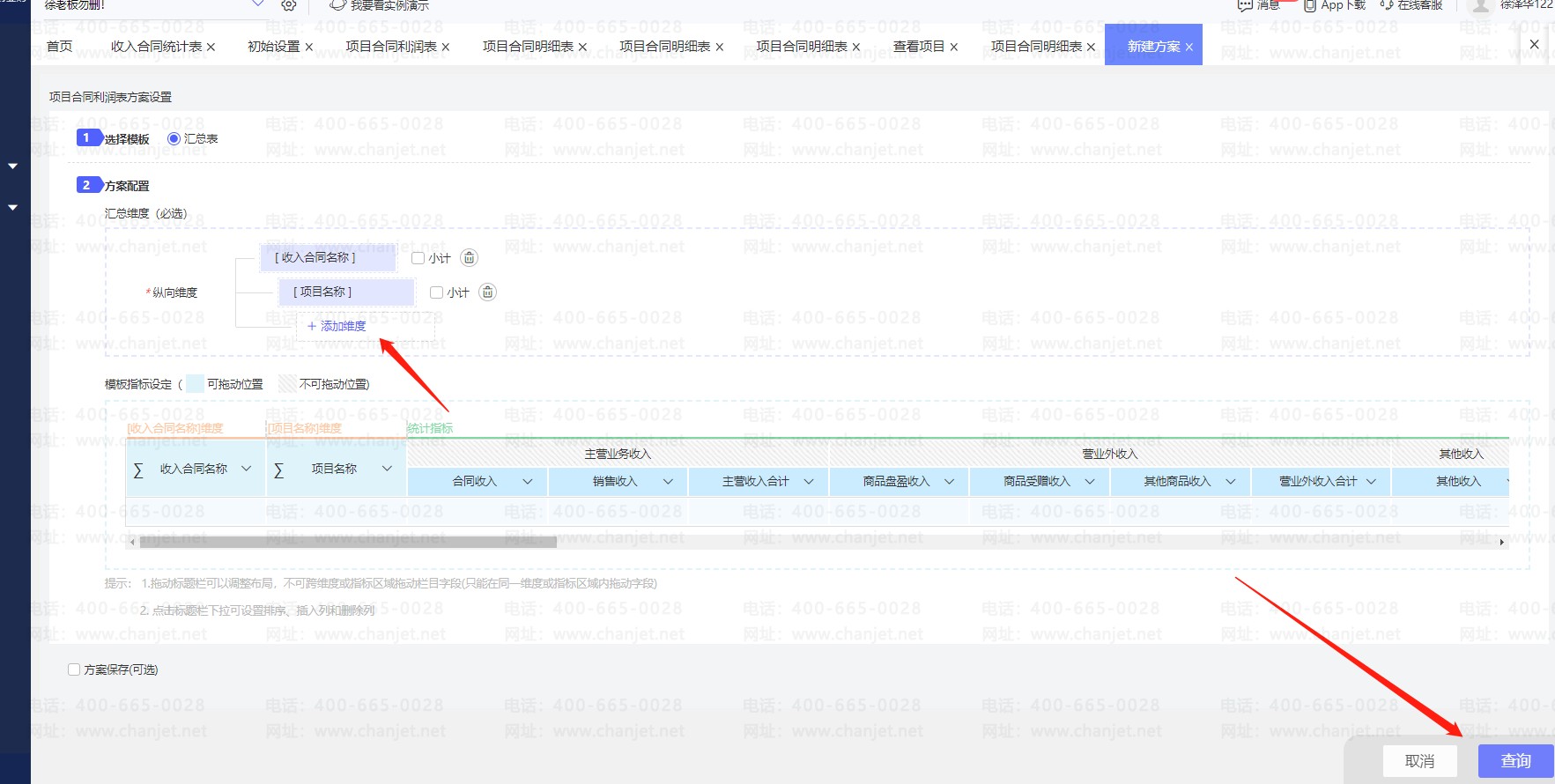The width and height of the screenshot is (1555, 784).
Task: Switch to the 项目合同利润表 tab
Action: coord(391,46)
